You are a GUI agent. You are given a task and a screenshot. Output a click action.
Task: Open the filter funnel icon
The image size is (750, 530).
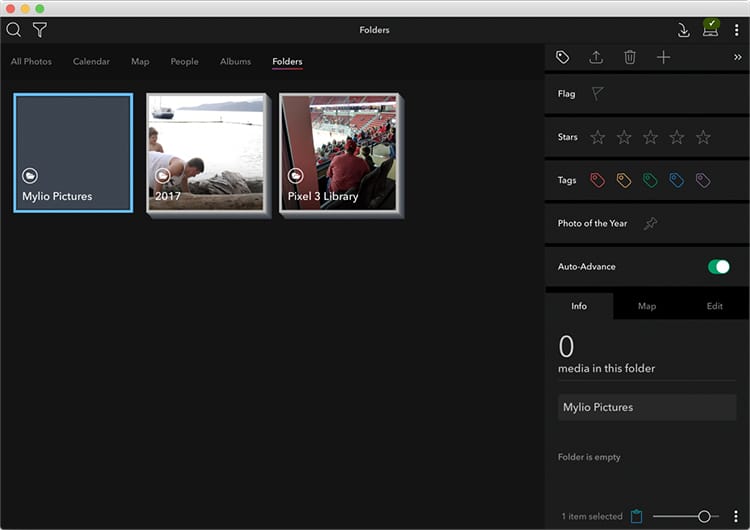coord(40,30)
